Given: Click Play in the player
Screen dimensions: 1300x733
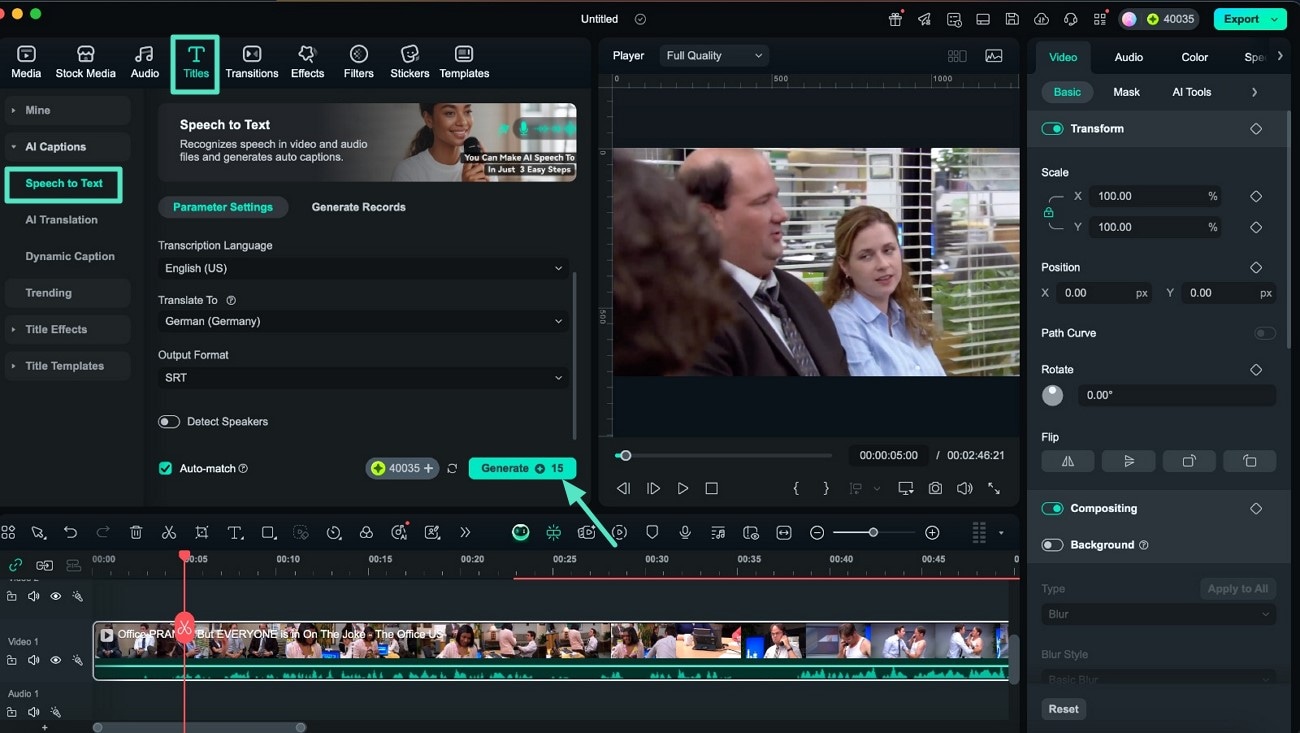Looking at the screenshot, I should (x=683, y=489).
